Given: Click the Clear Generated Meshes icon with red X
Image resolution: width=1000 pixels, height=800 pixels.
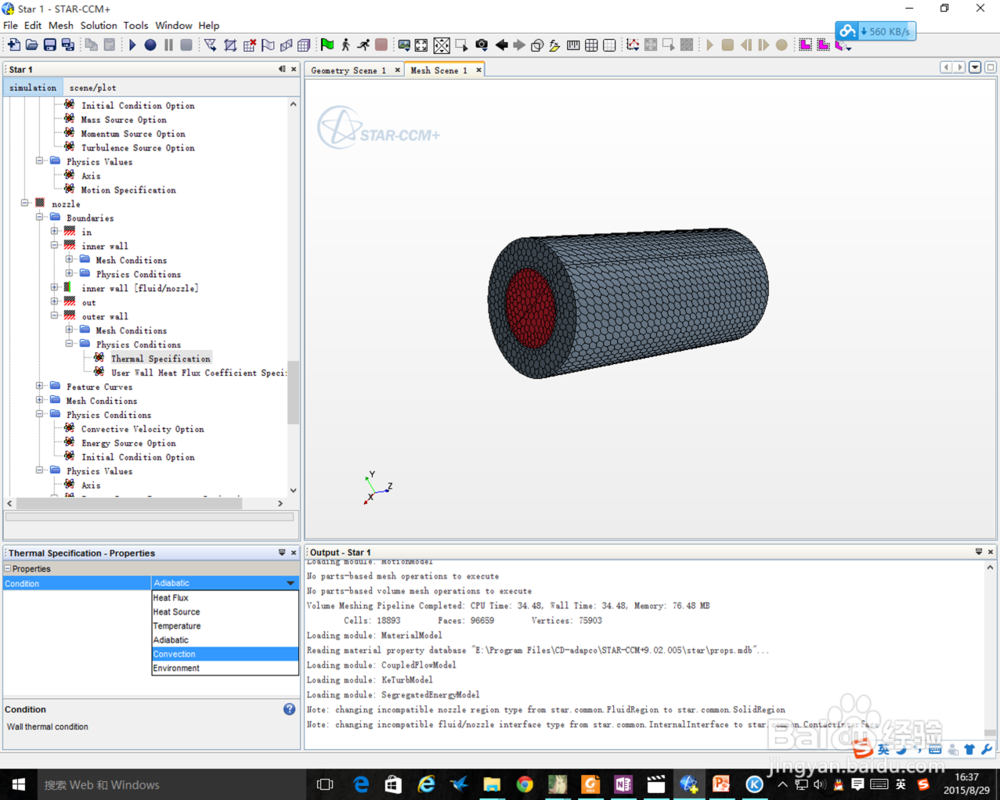Looking at the screenshot, I should (249, 45).
